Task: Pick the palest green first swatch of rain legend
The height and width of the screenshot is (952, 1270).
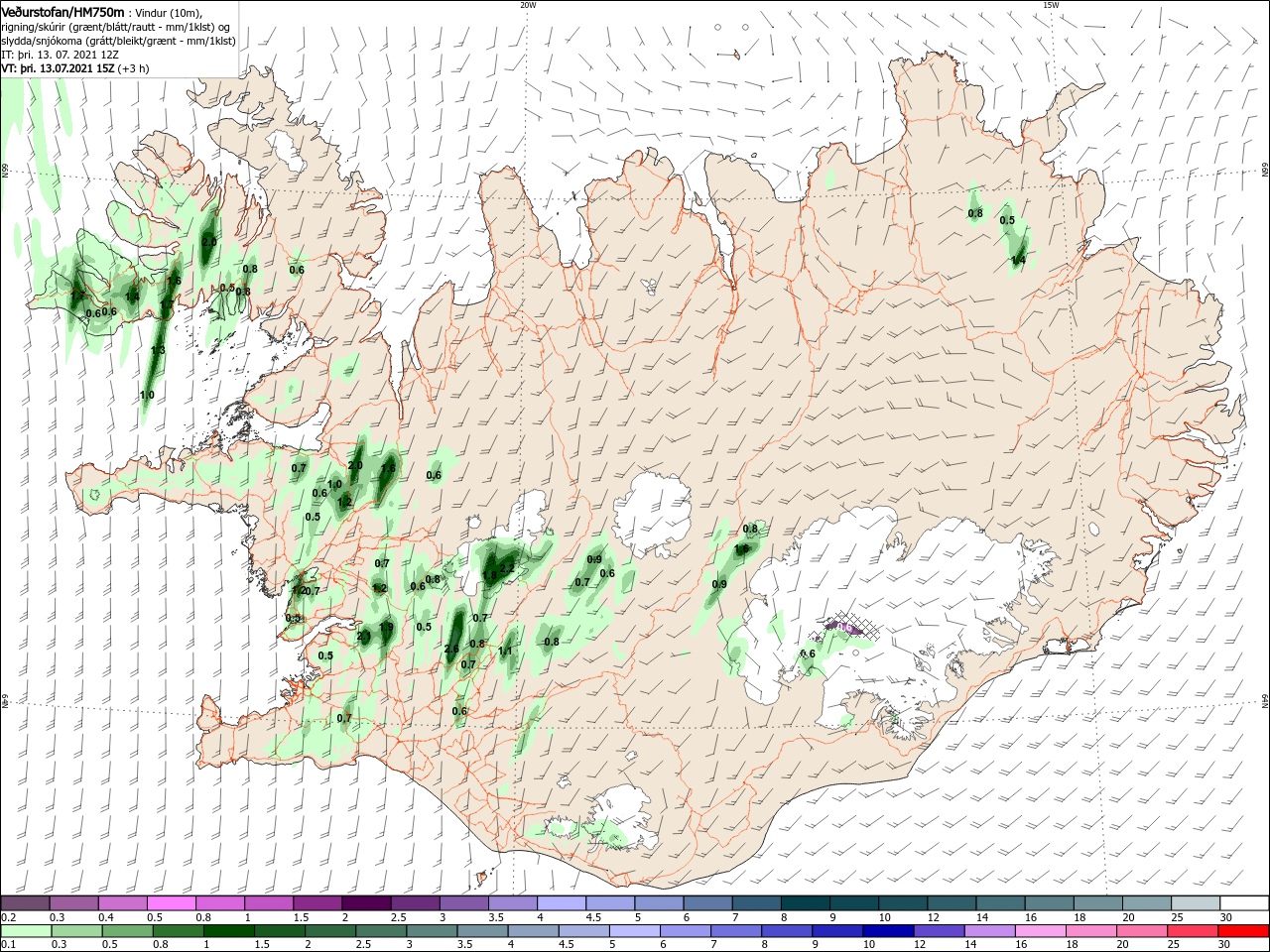Action: click(26, 931)
